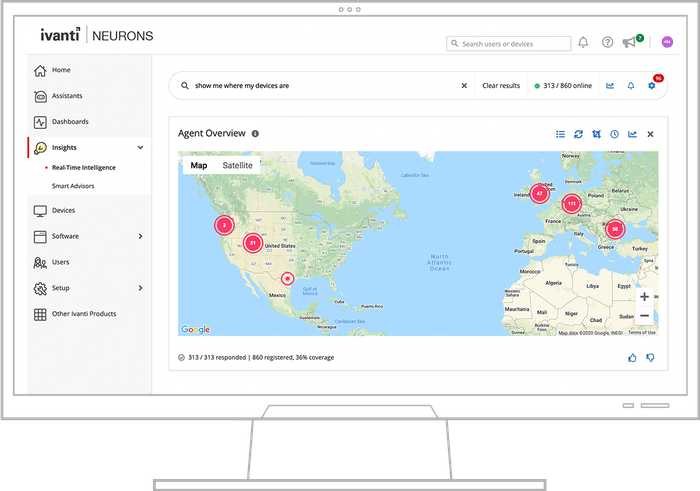The image size is (700, 491).
Task: Click the list view icon in Agent Overview
Action: click(561, 134)
